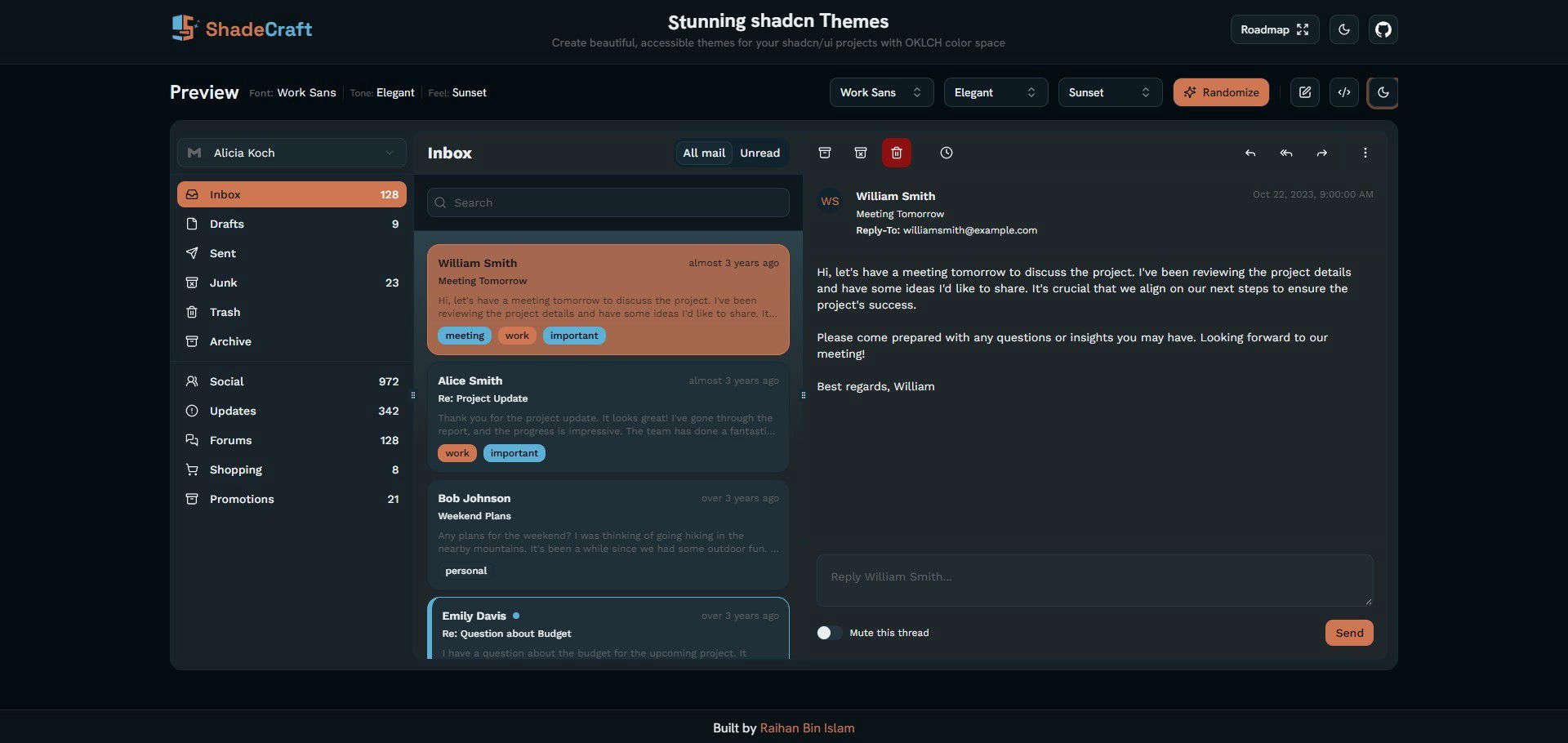
Task: Open the Raihan Bin Islam link
Action: [807, 728]
